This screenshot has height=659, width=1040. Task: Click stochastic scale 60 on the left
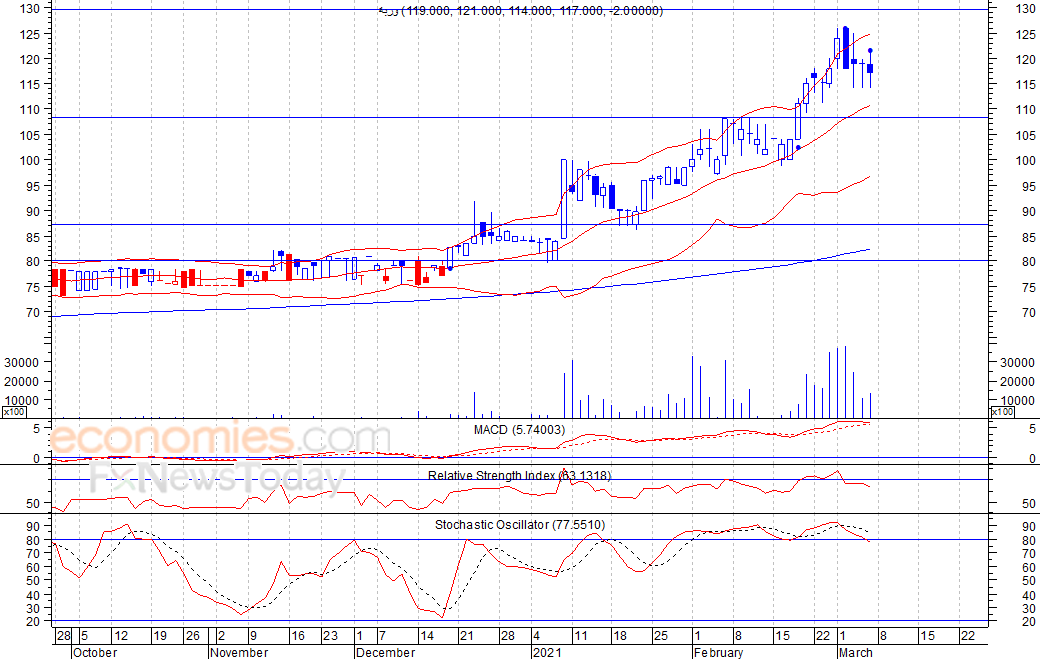pos(34,567)
